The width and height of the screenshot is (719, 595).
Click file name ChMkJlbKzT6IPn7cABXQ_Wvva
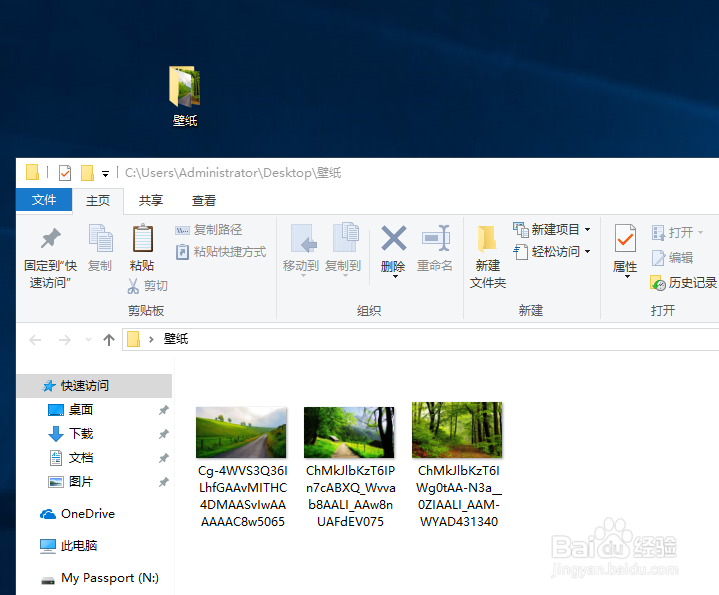click(x=350, y=496)
